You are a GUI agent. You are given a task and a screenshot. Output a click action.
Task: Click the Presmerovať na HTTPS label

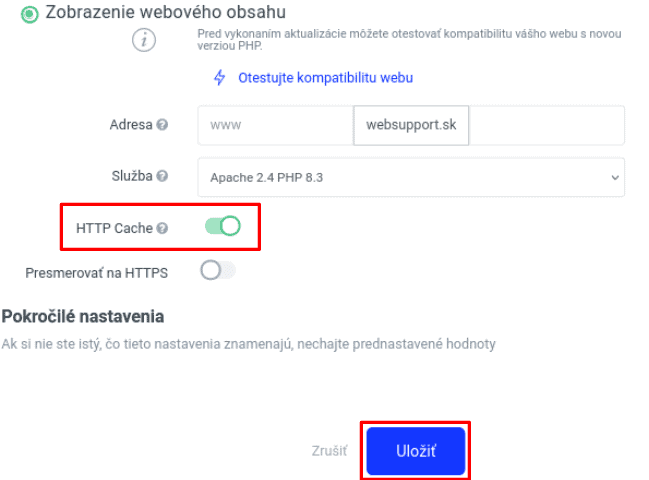(96, 272)
